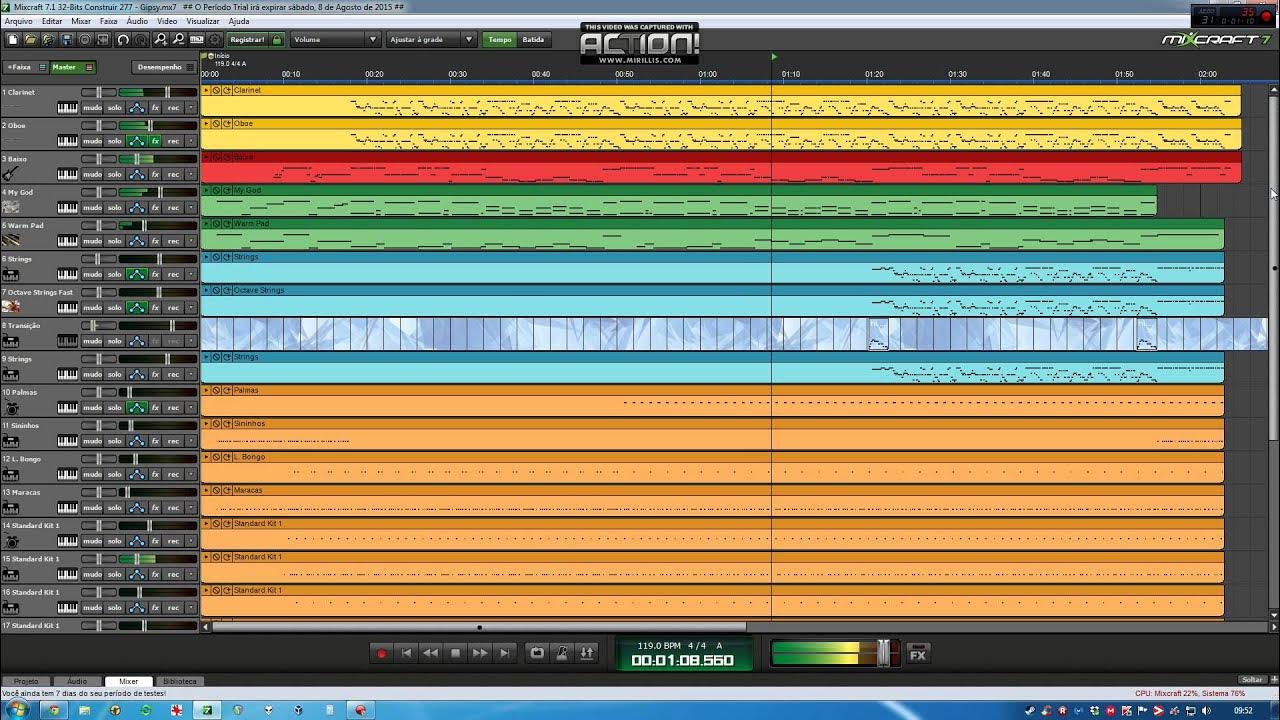Click the Soltar button at bottom right
Viewport: 1280px width, 720px height.
(1252, 680)
